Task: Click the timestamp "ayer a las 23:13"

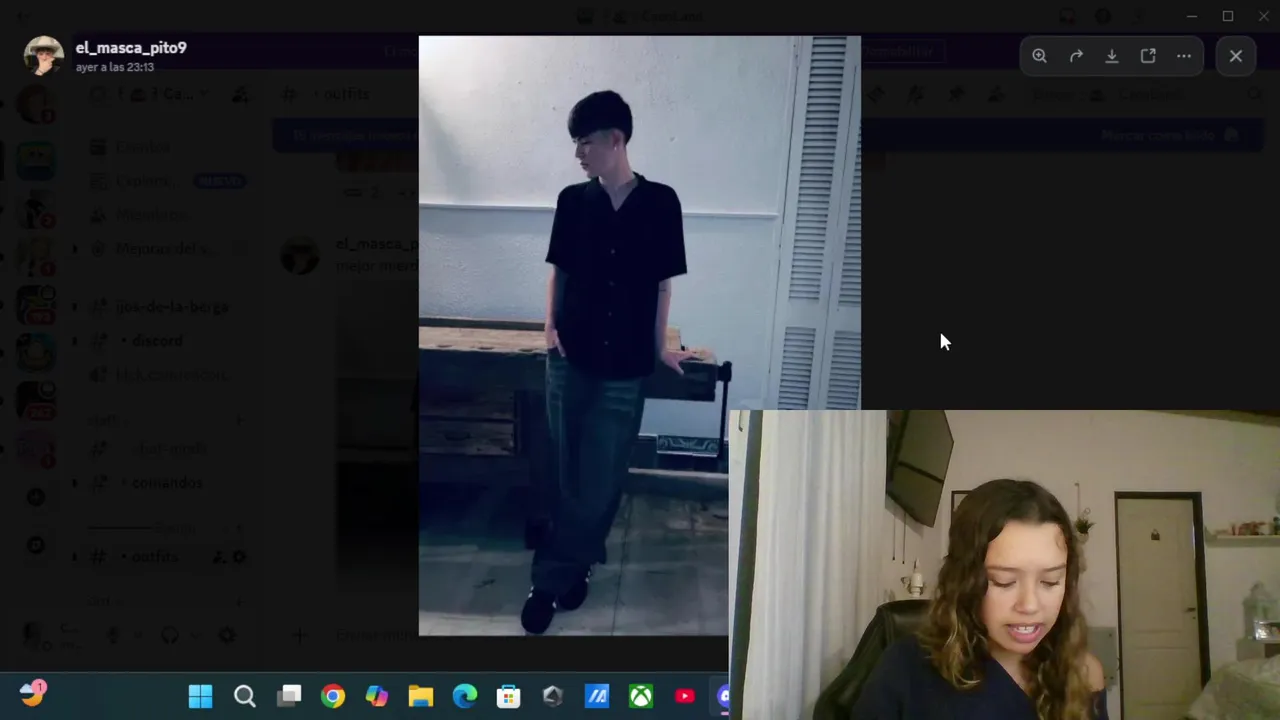Action: coord(115,67)
